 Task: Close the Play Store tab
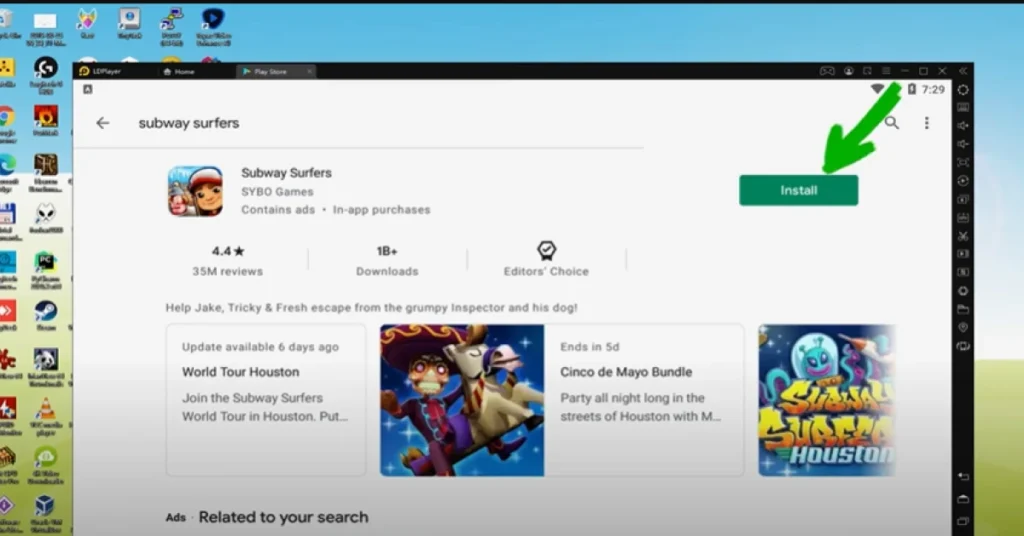309,71
